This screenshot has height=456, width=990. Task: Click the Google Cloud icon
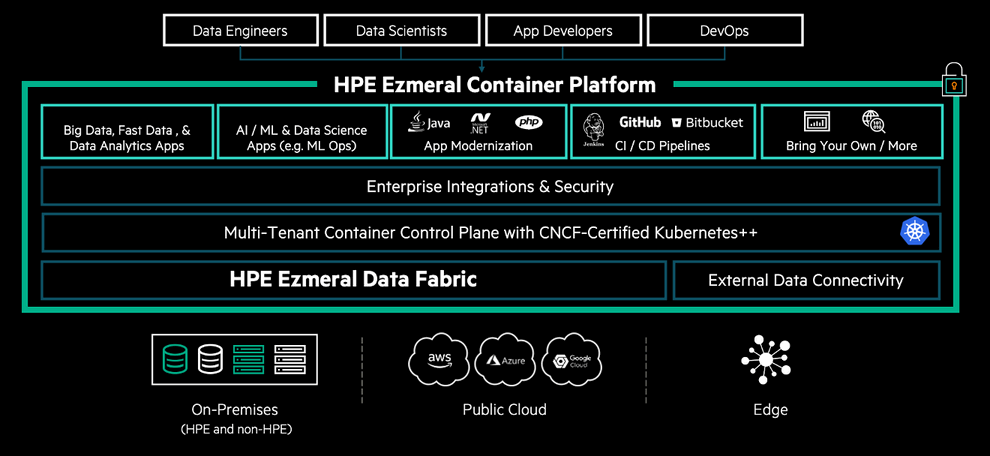click(571, 360)
